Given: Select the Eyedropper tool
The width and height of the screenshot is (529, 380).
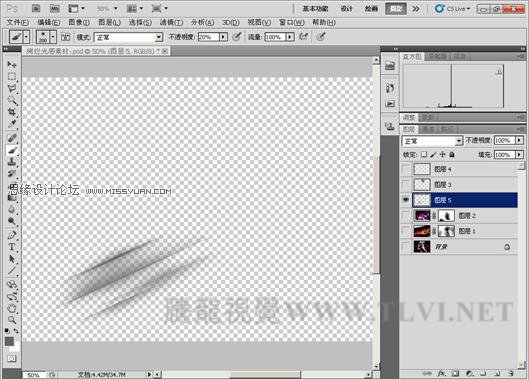Looking at the screenshot, I should tap(12, 124).
